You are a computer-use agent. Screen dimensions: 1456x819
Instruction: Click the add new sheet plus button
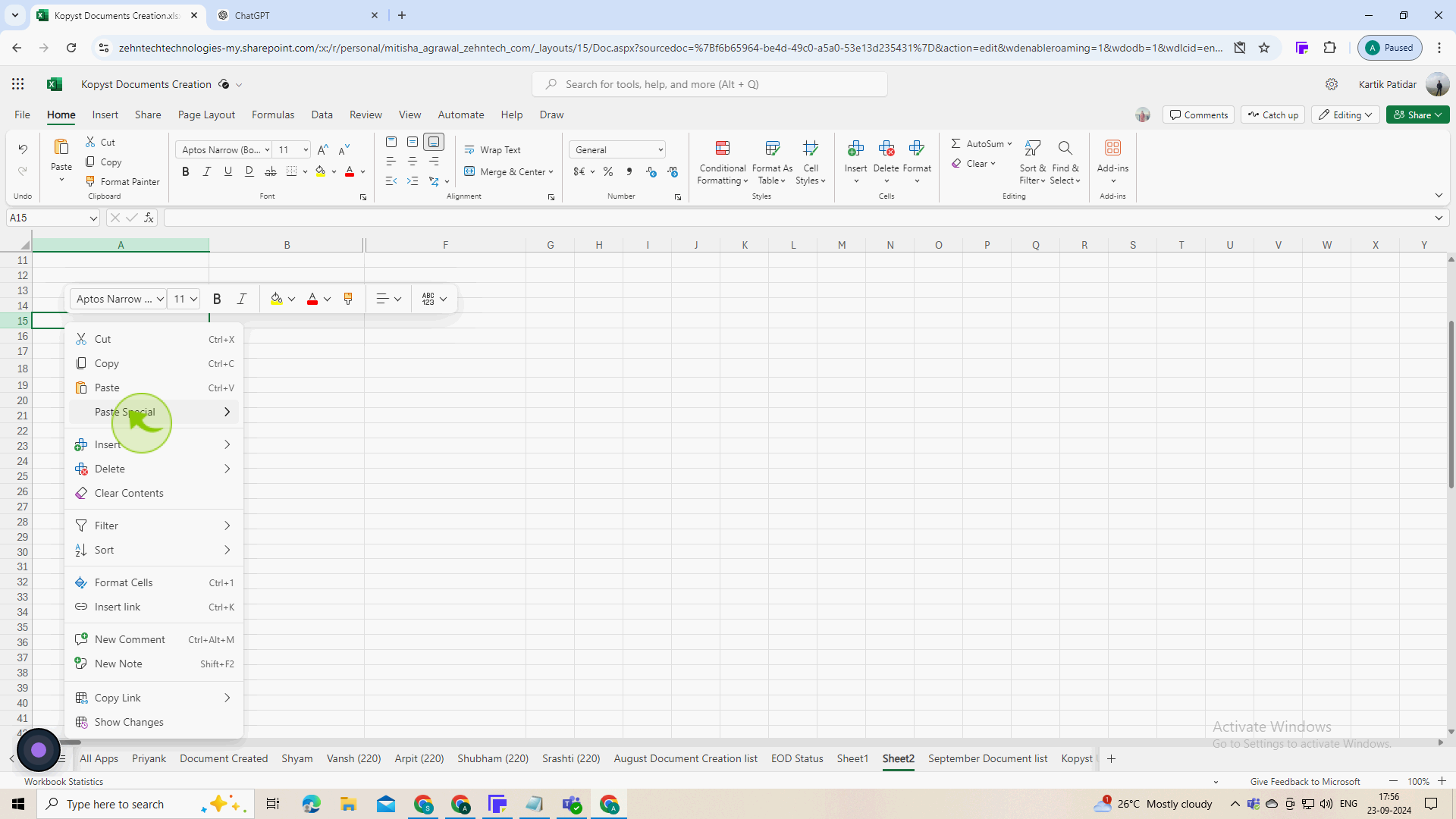[1111, 758]
